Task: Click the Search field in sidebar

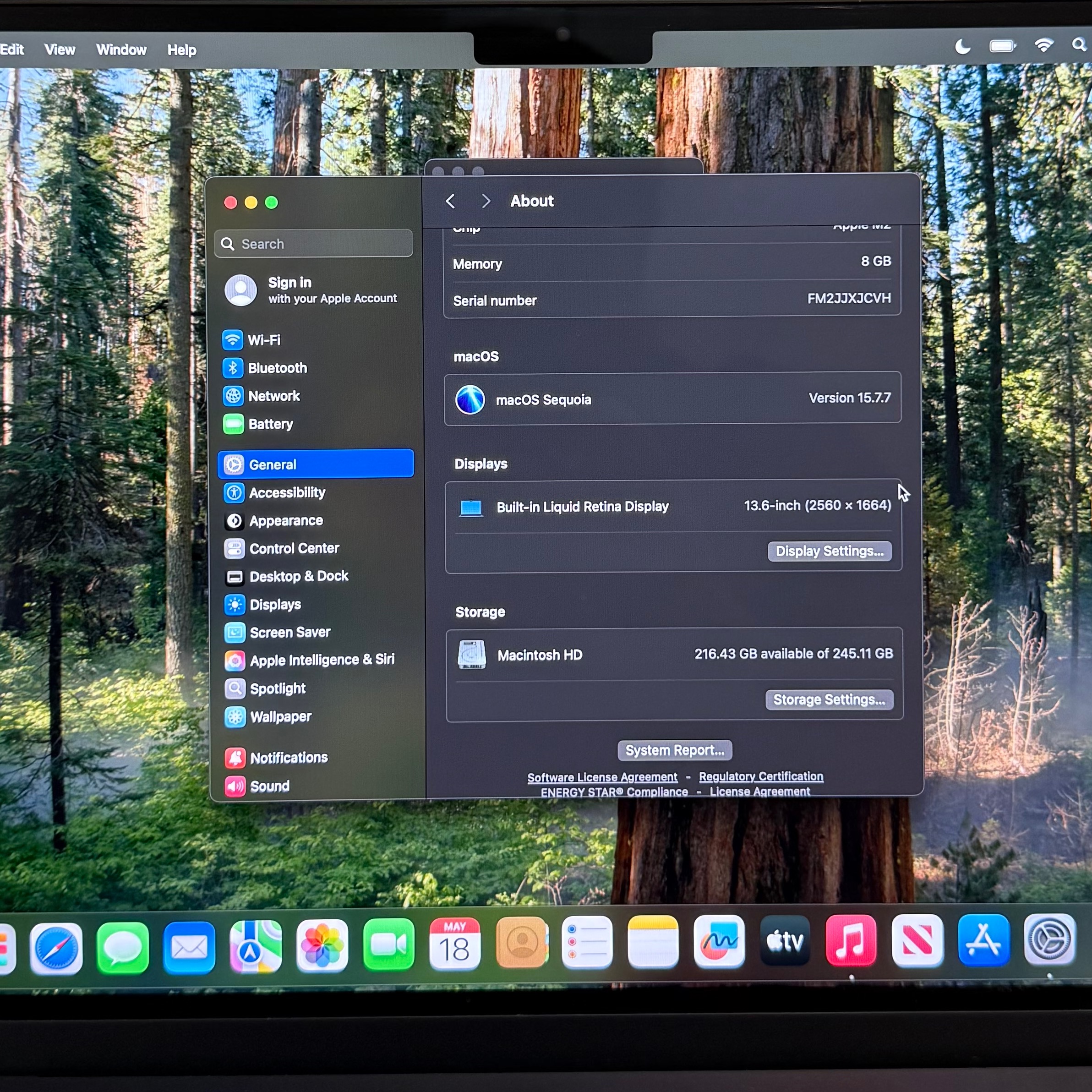Action: pos(314,244)
